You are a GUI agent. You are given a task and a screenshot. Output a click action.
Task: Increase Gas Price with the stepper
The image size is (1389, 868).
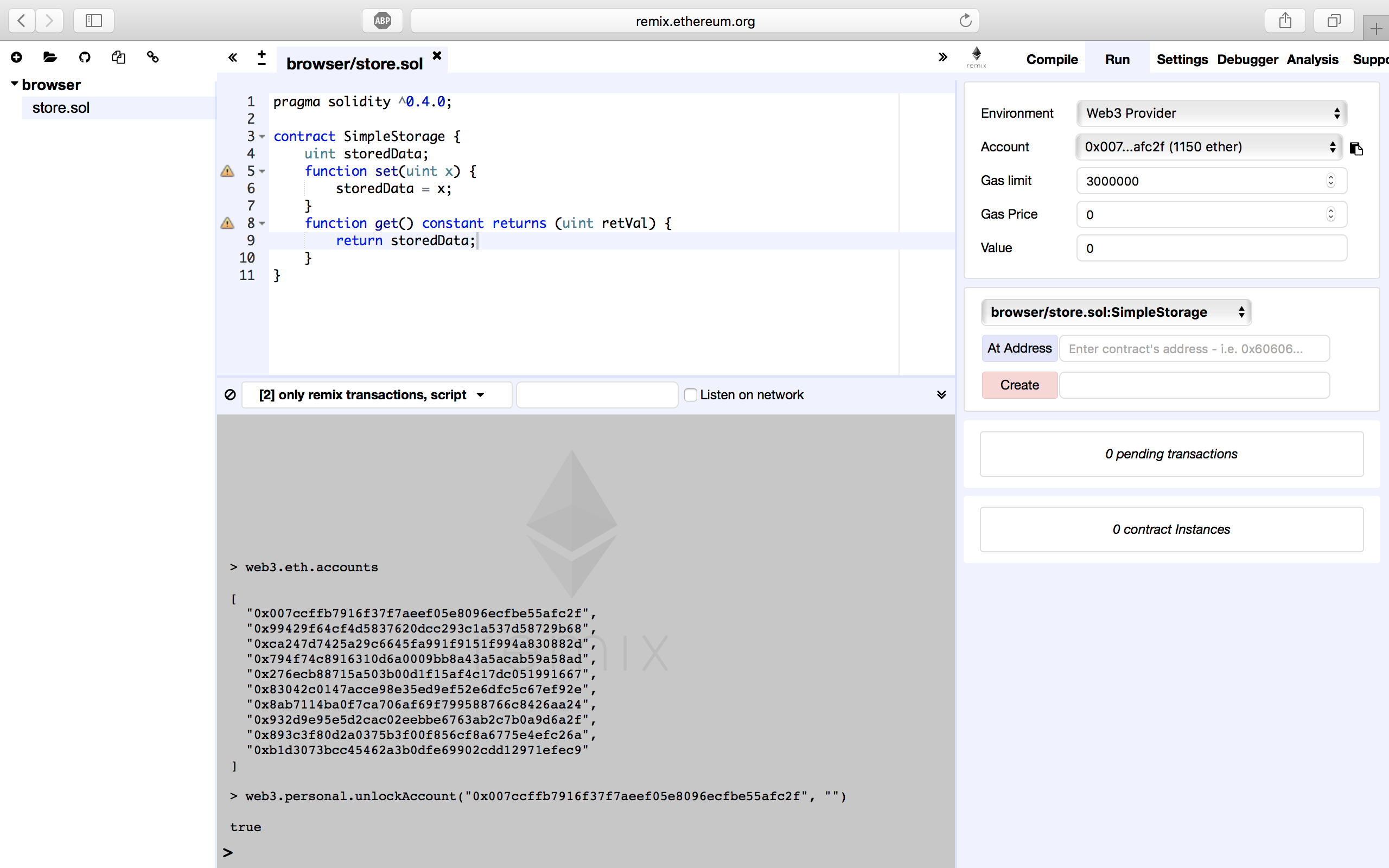coord(1330,211)
